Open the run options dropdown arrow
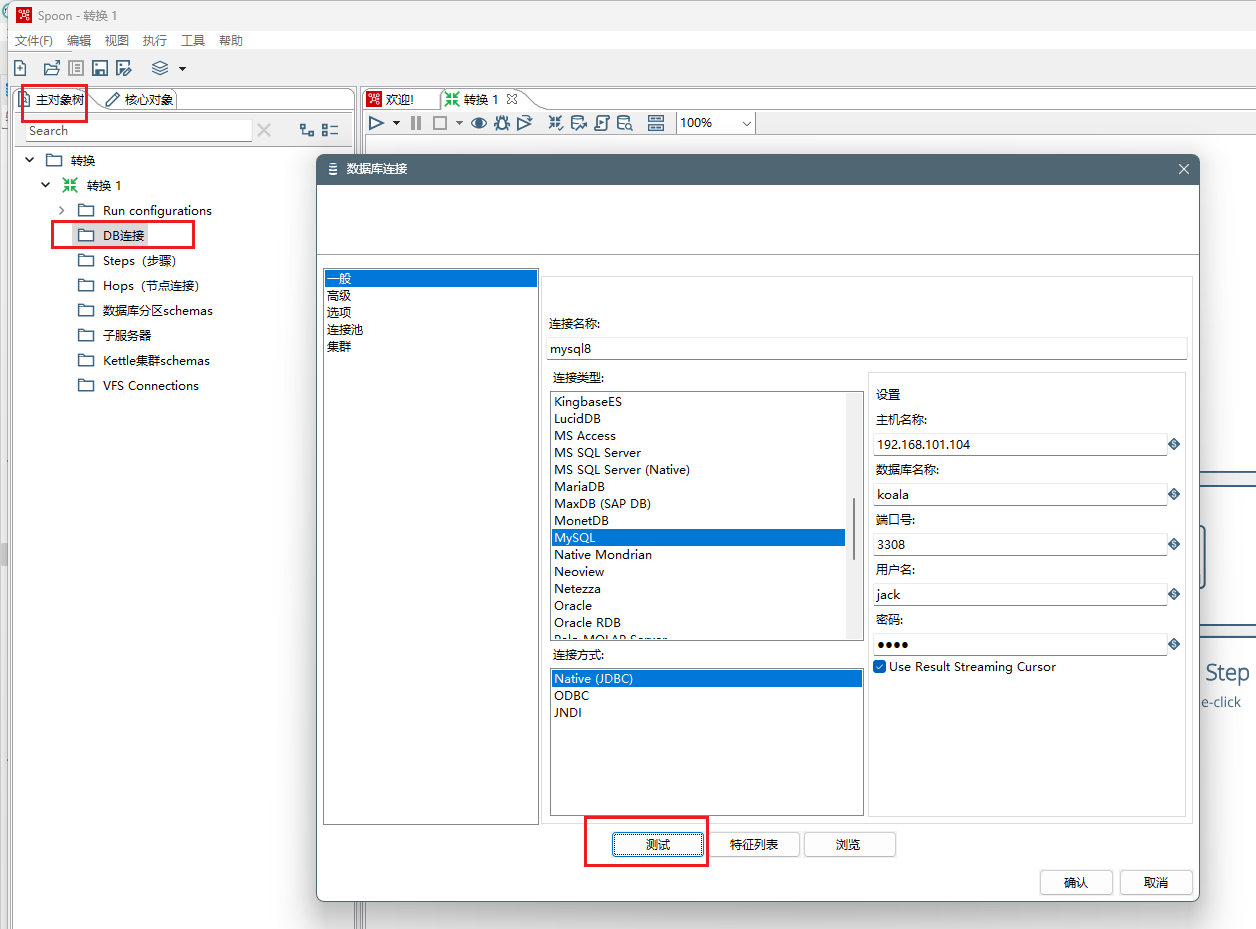This screenshot has width=1256, height=929. [396, 124]
